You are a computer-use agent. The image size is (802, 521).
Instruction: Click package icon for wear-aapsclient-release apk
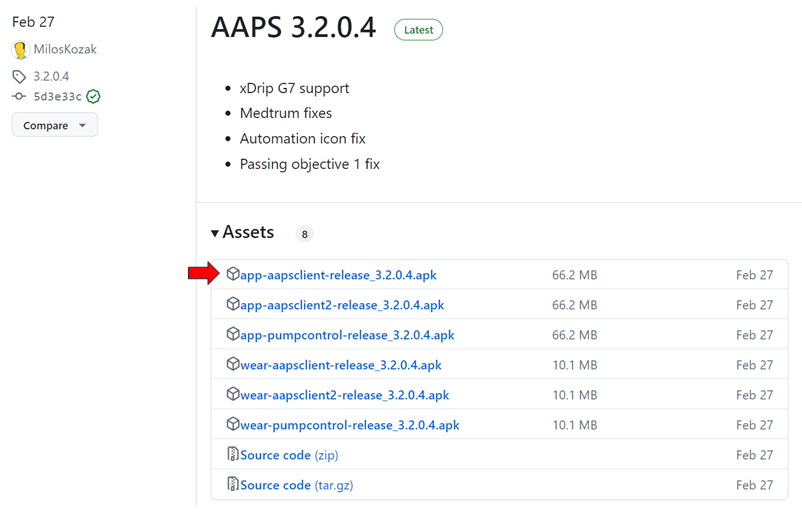click(233, 364)
